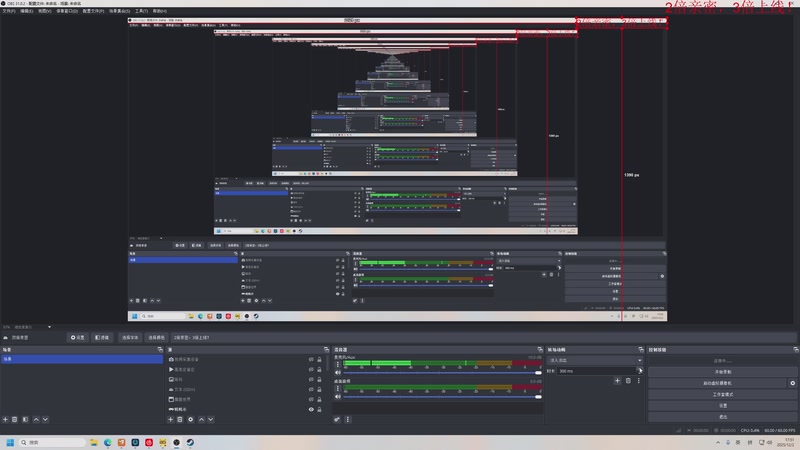
Task: Open advanced audio properties gear in mixer
Action: [x=337, y=419]
